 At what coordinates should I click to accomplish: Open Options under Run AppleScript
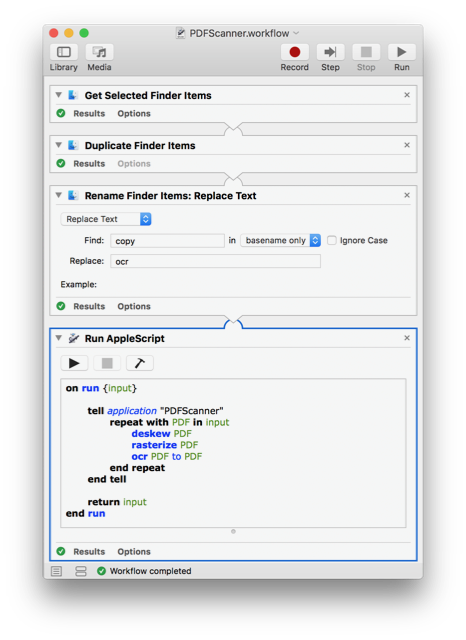[x=134, y=551]
